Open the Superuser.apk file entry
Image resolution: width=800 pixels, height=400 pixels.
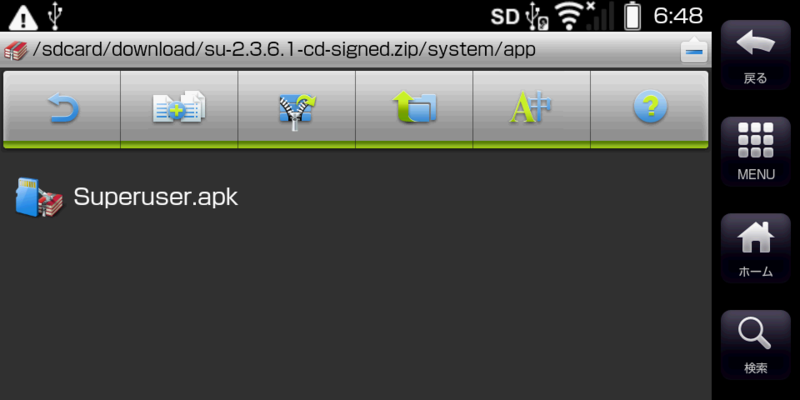356,197
